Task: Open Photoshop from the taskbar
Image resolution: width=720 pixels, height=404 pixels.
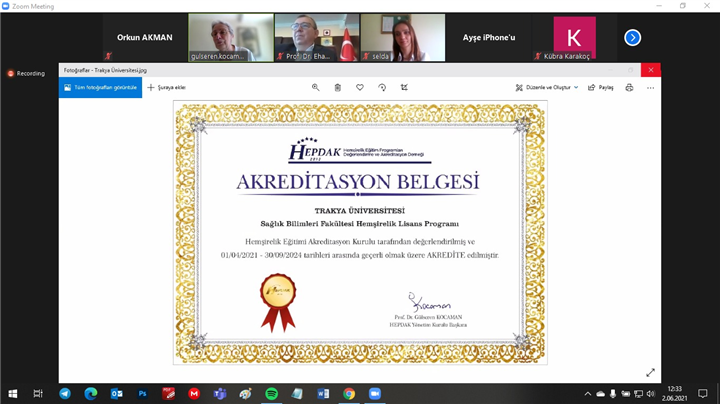Action: (142, 393)
